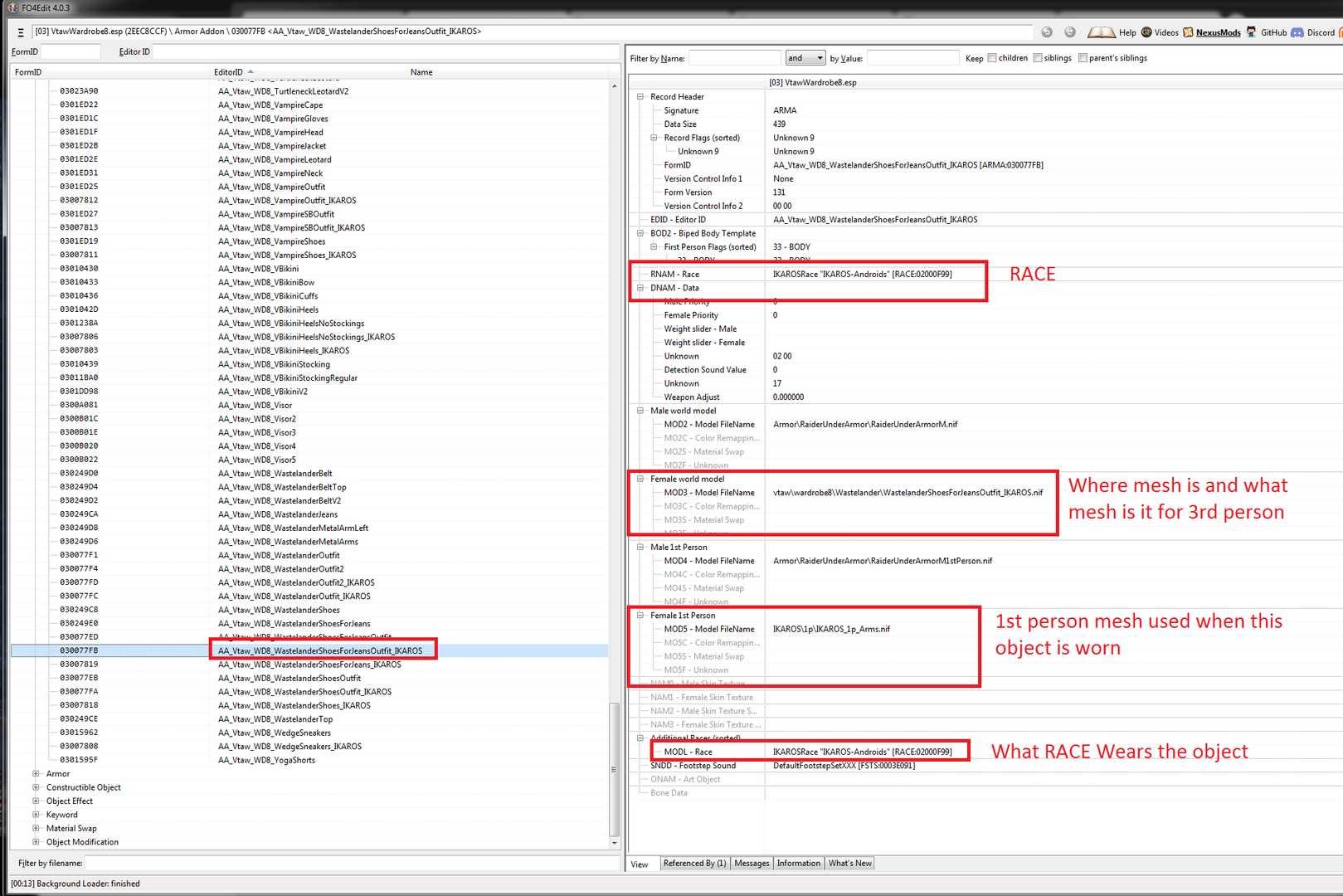The height and width of the screenshot is (896, 1343).
Task: Collapse the Male 1st Person node
Action: coord(640,547)
